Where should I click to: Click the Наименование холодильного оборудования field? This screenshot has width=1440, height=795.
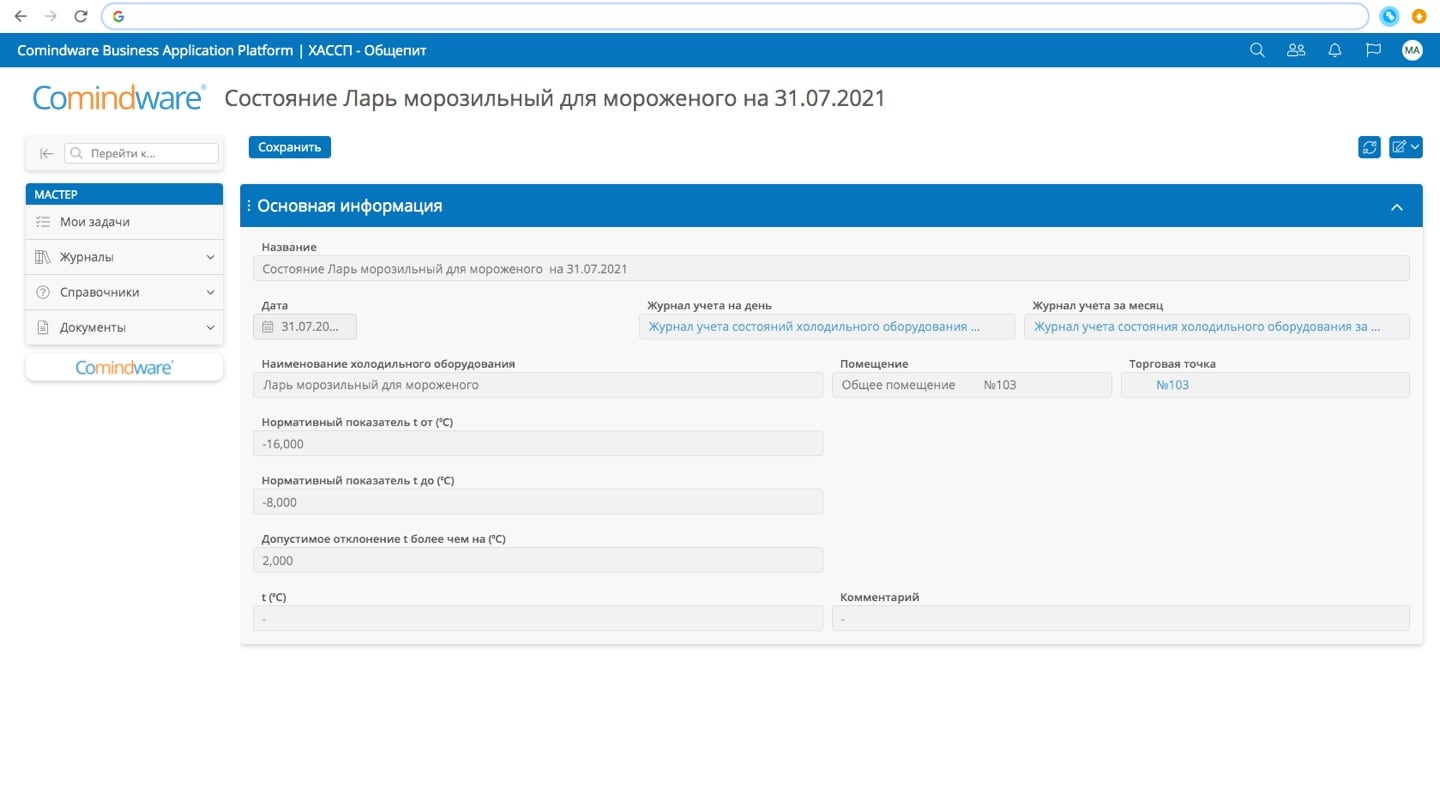coord(538,385)
